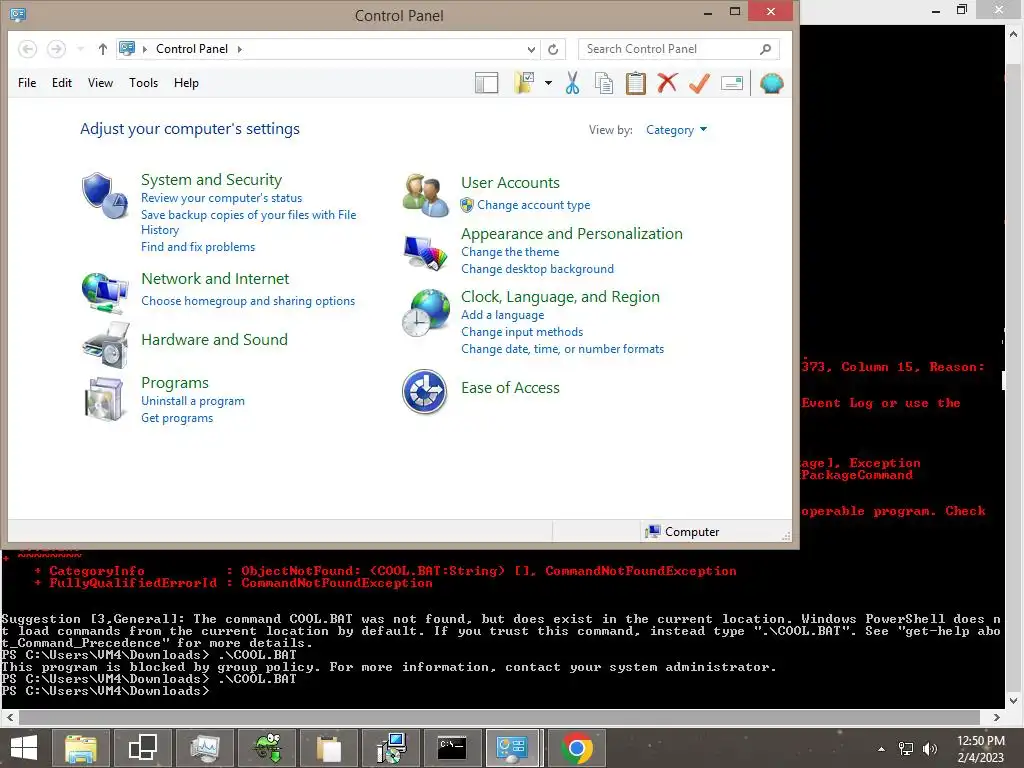Click the Programs disc box icon
The height and width of the screenshot is (768, 1024).
tap(105, 400)
